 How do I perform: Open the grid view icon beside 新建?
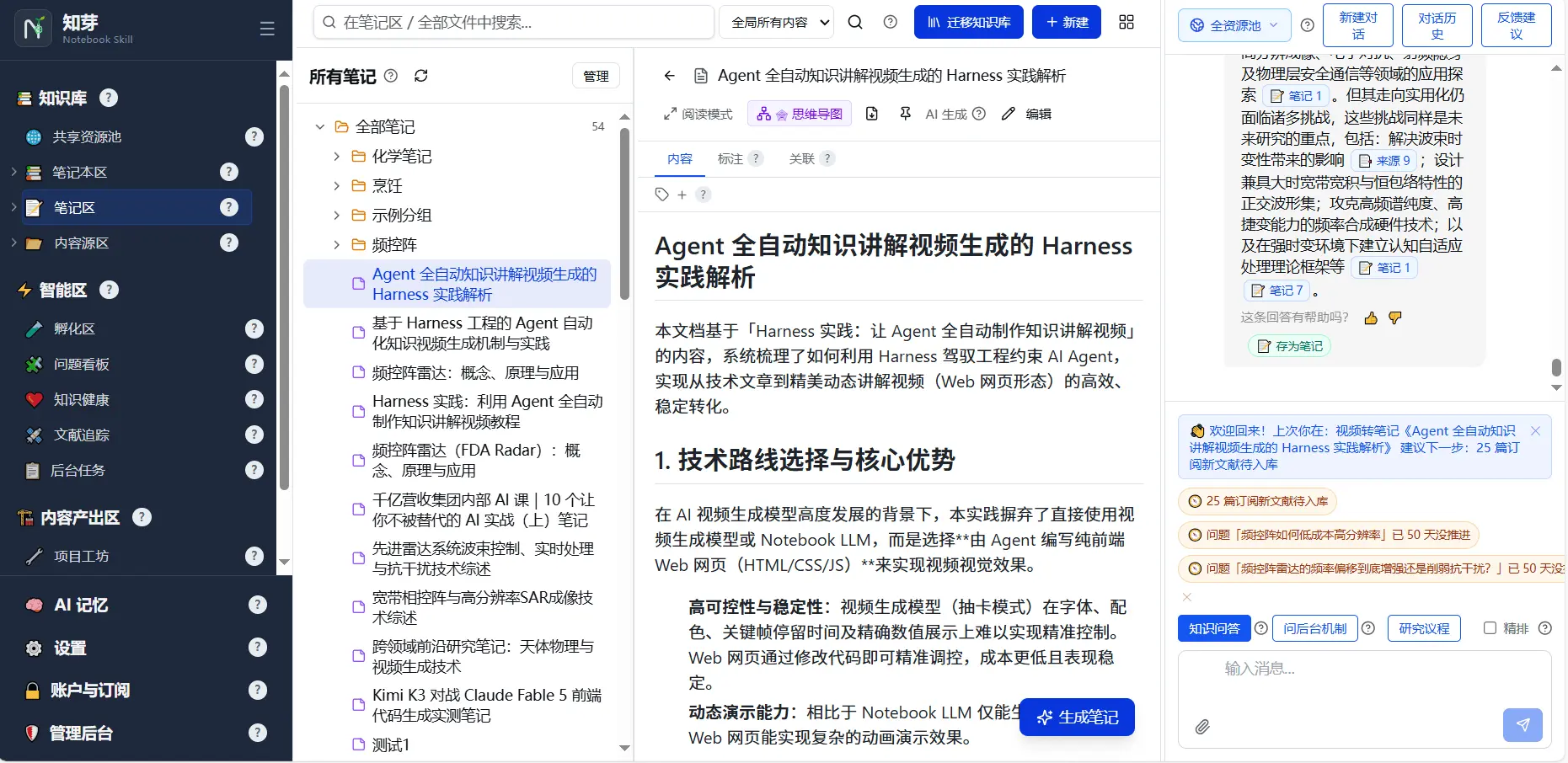1126,22
